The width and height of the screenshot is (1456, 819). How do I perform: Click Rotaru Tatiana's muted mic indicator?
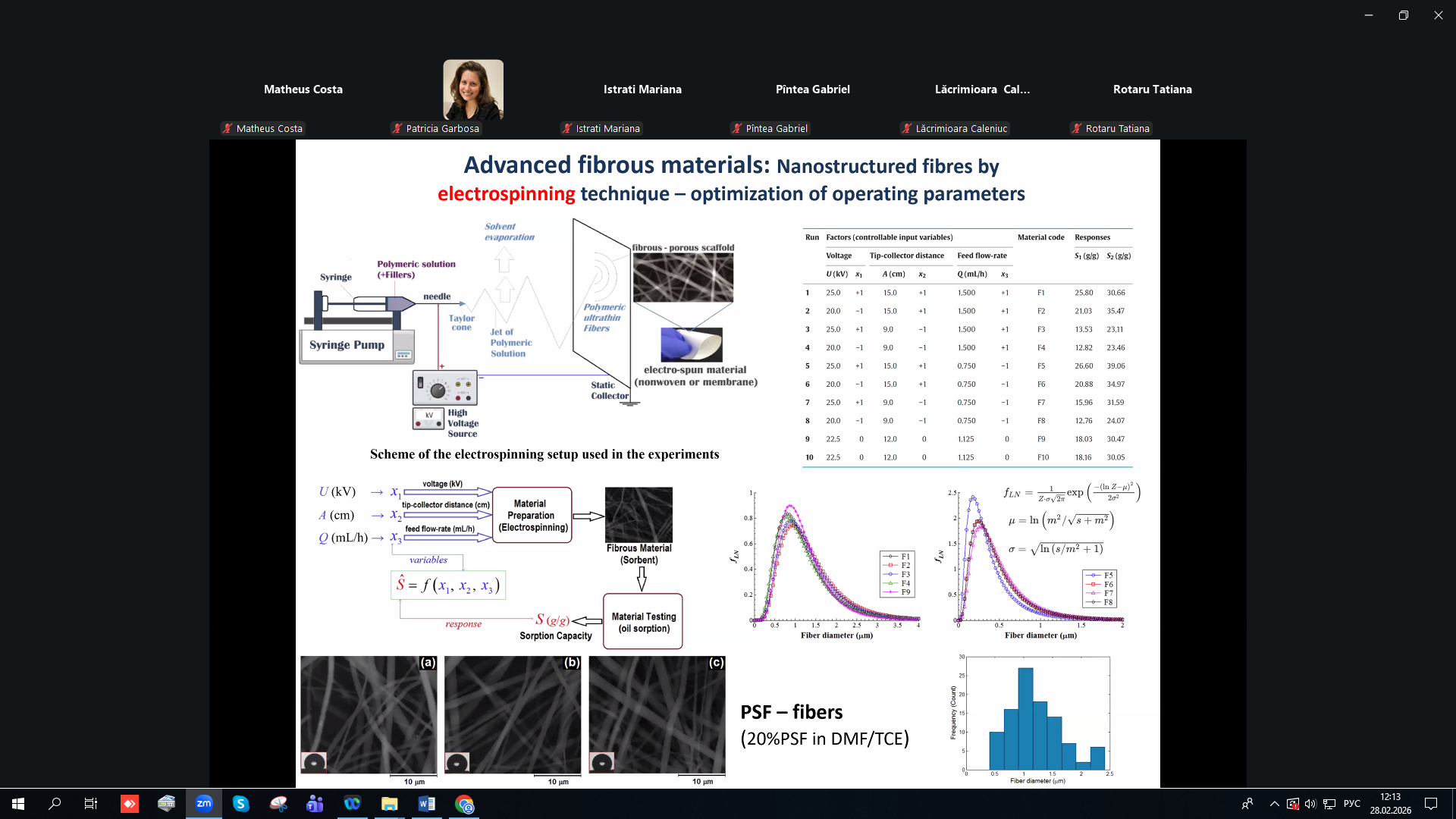point(1077,129)
